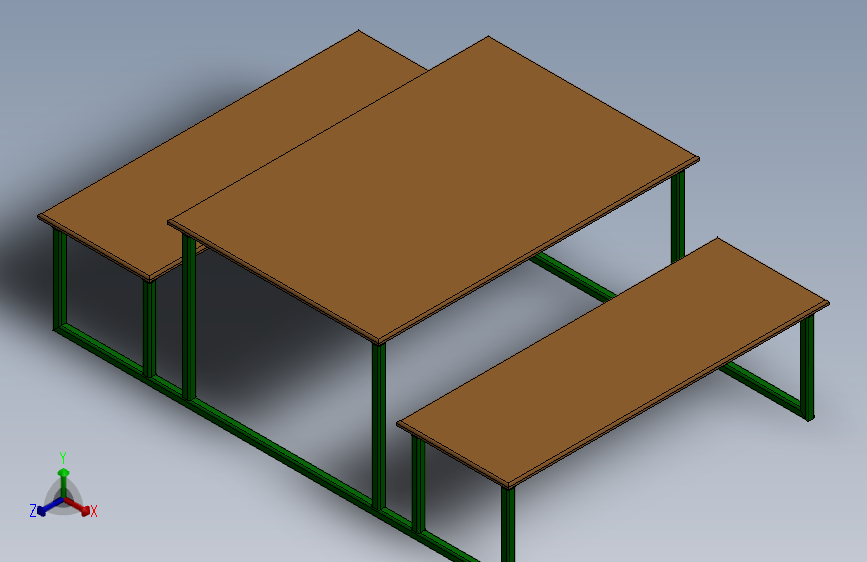867x562 pixels.
Task: Click the blue Z axis of the orientation triad
Action: [49, 506]
